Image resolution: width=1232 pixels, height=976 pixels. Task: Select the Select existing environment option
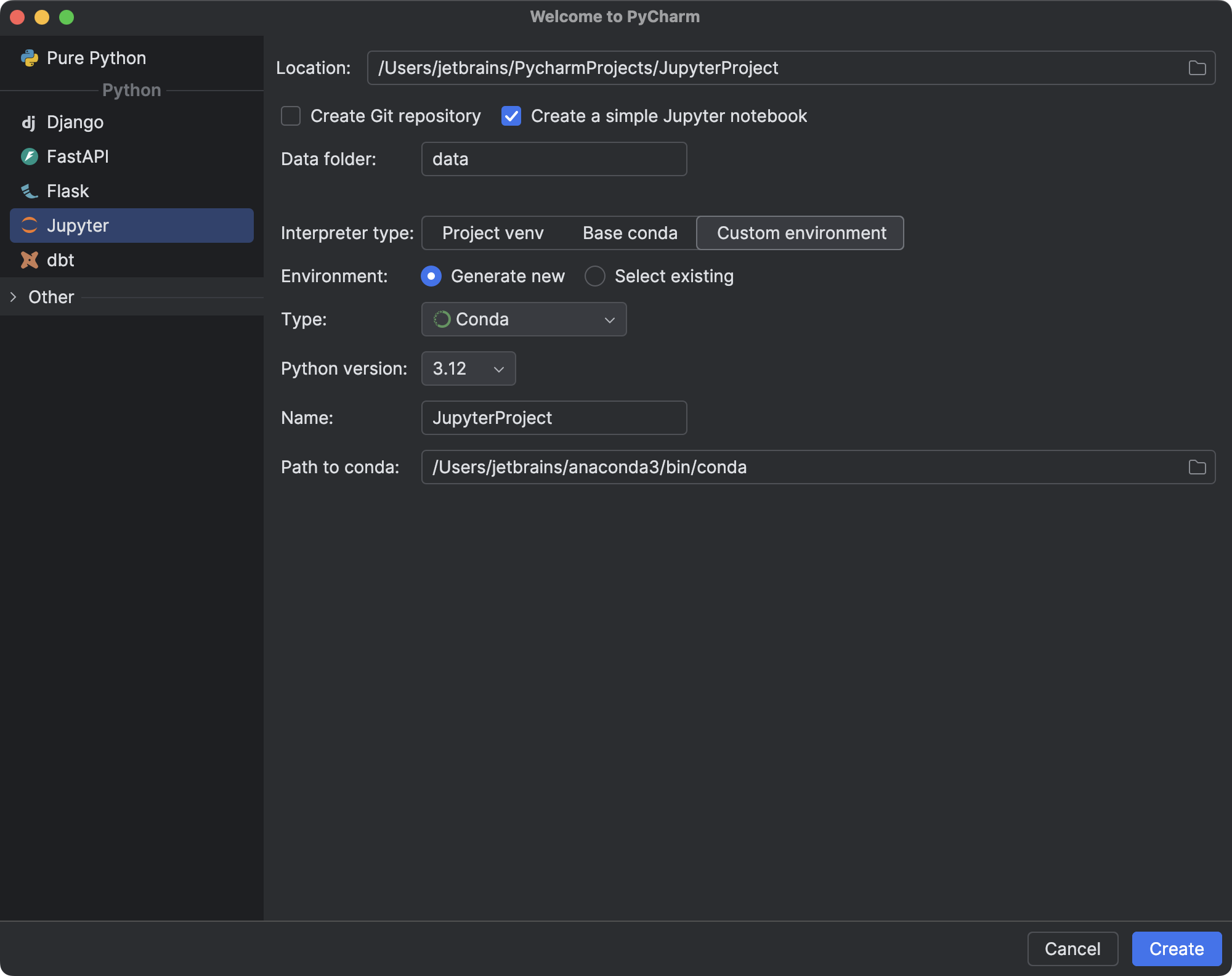594,276
